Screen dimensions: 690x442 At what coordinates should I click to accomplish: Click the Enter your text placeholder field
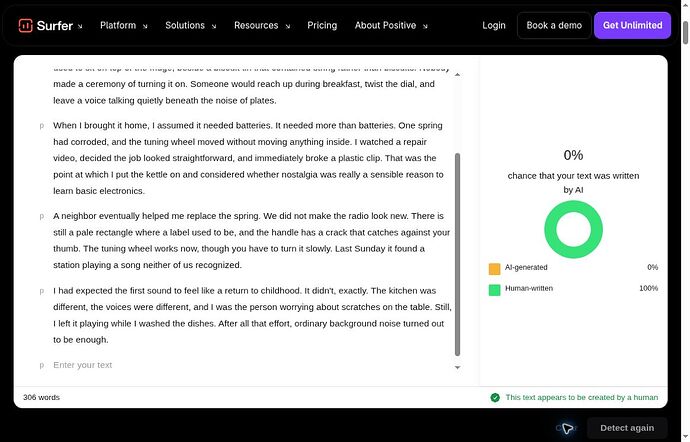pos(83,365)
